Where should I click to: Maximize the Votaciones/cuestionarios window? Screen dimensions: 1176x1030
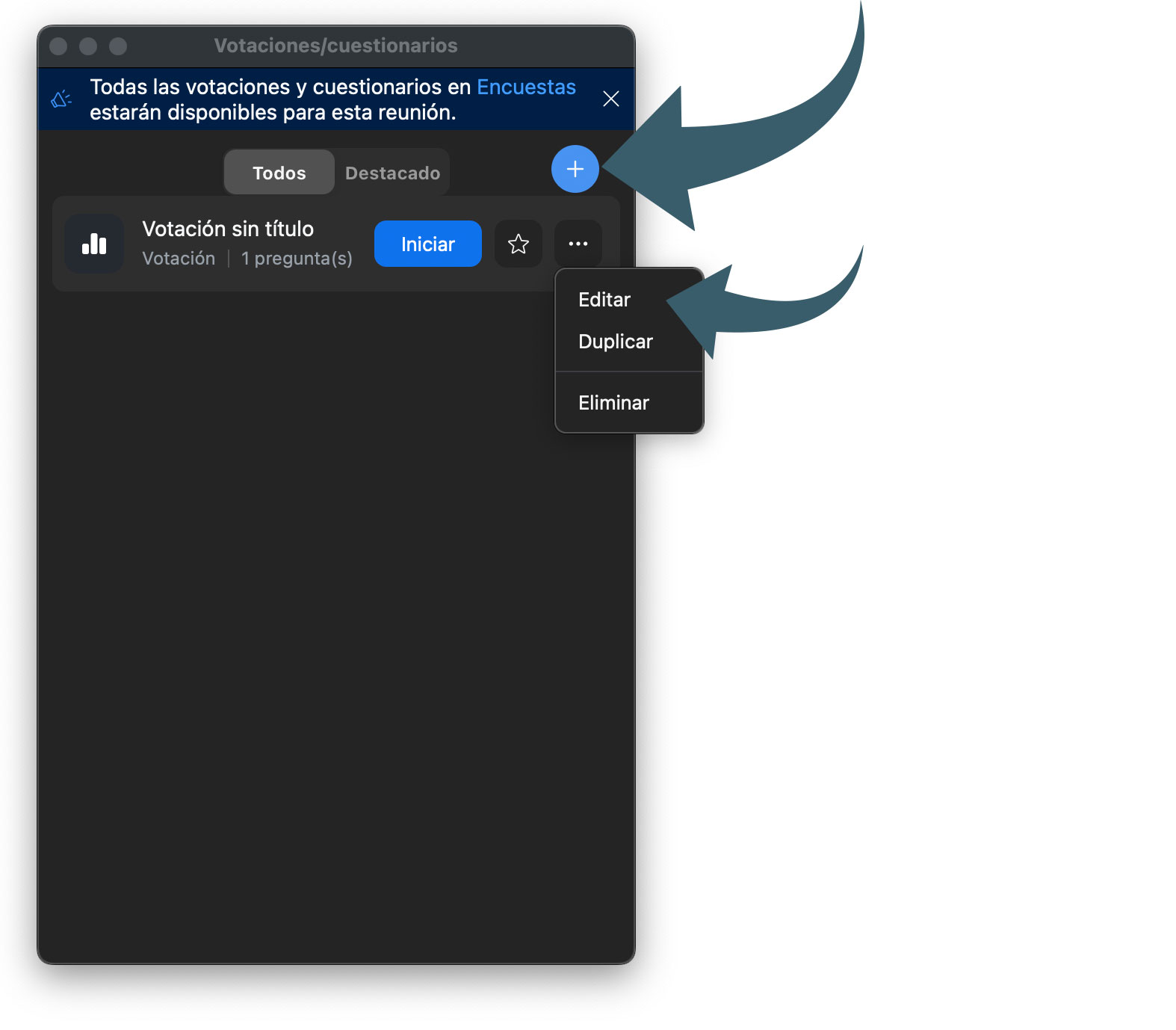coord(118,46)
